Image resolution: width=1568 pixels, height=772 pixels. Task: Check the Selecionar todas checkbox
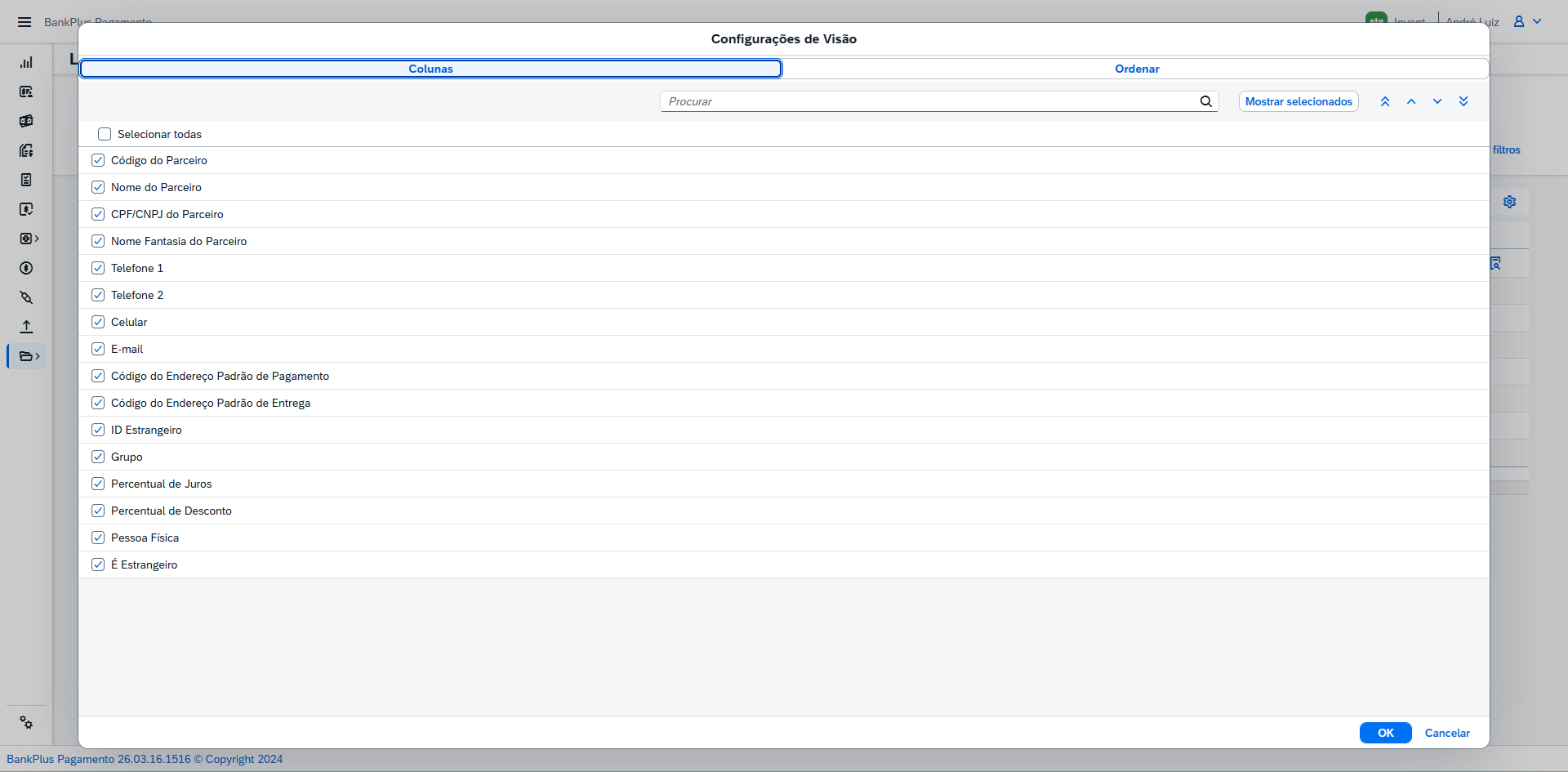[x=104, y=134]
